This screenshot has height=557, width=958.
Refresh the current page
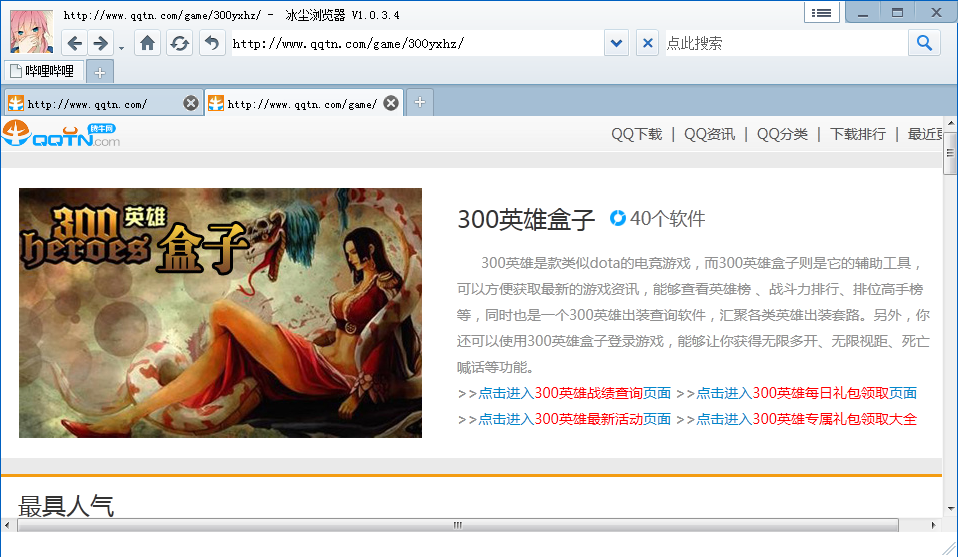tap(180, 43)
